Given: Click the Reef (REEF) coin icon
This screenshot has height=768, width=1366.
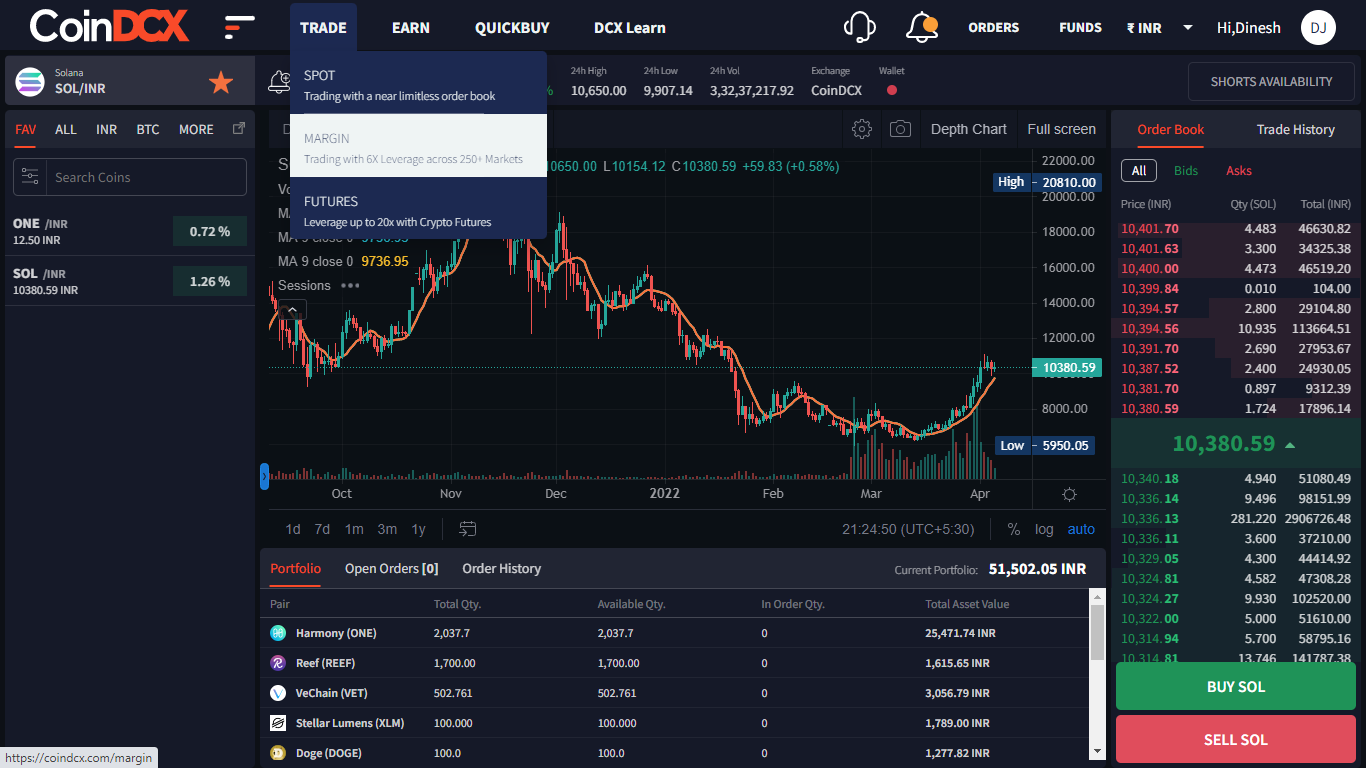Looking at the screenshot, I should point(278,663).
